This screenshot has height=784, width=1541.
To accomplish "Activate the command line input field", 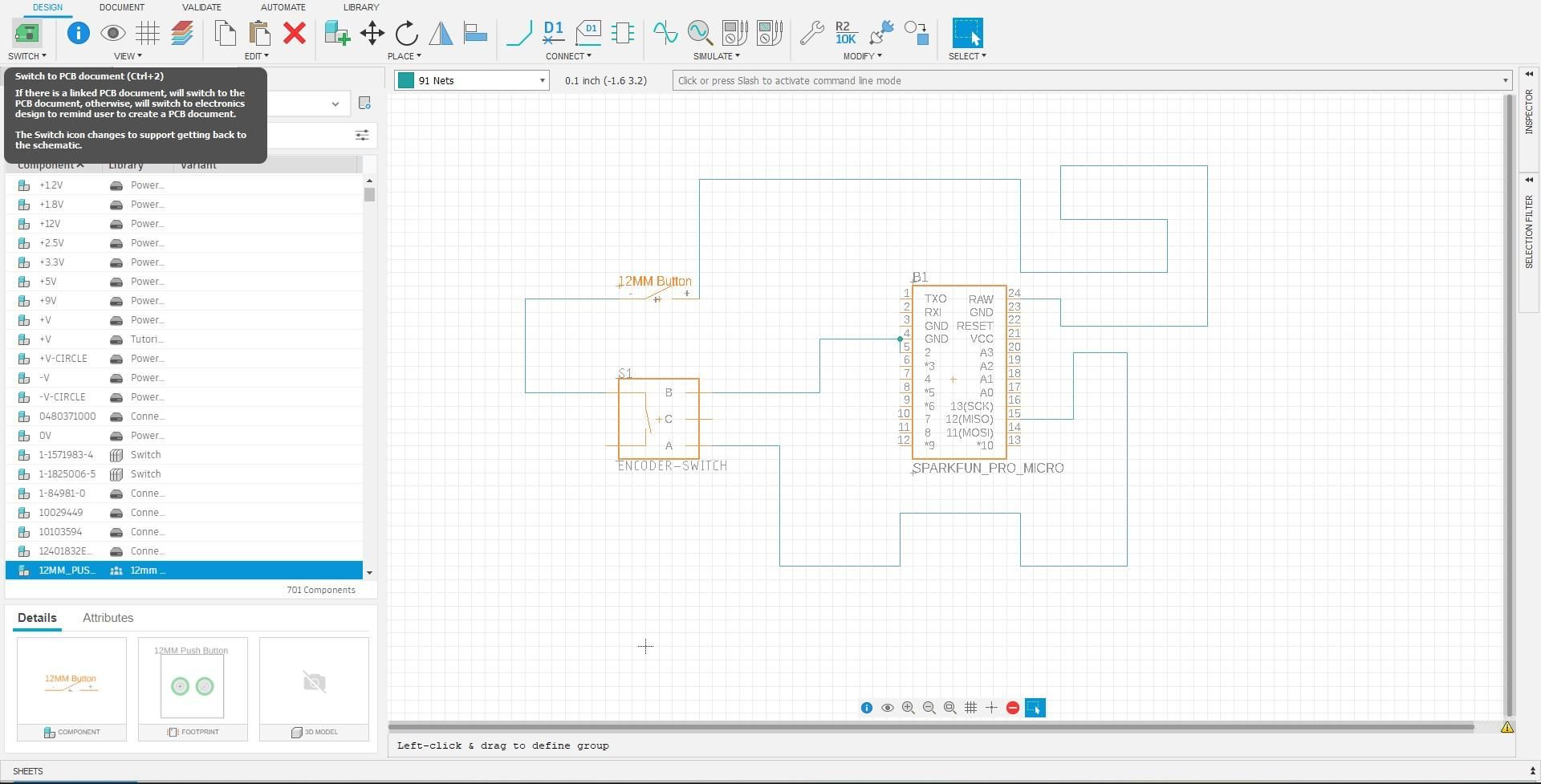I will click(x=963, y=80).
